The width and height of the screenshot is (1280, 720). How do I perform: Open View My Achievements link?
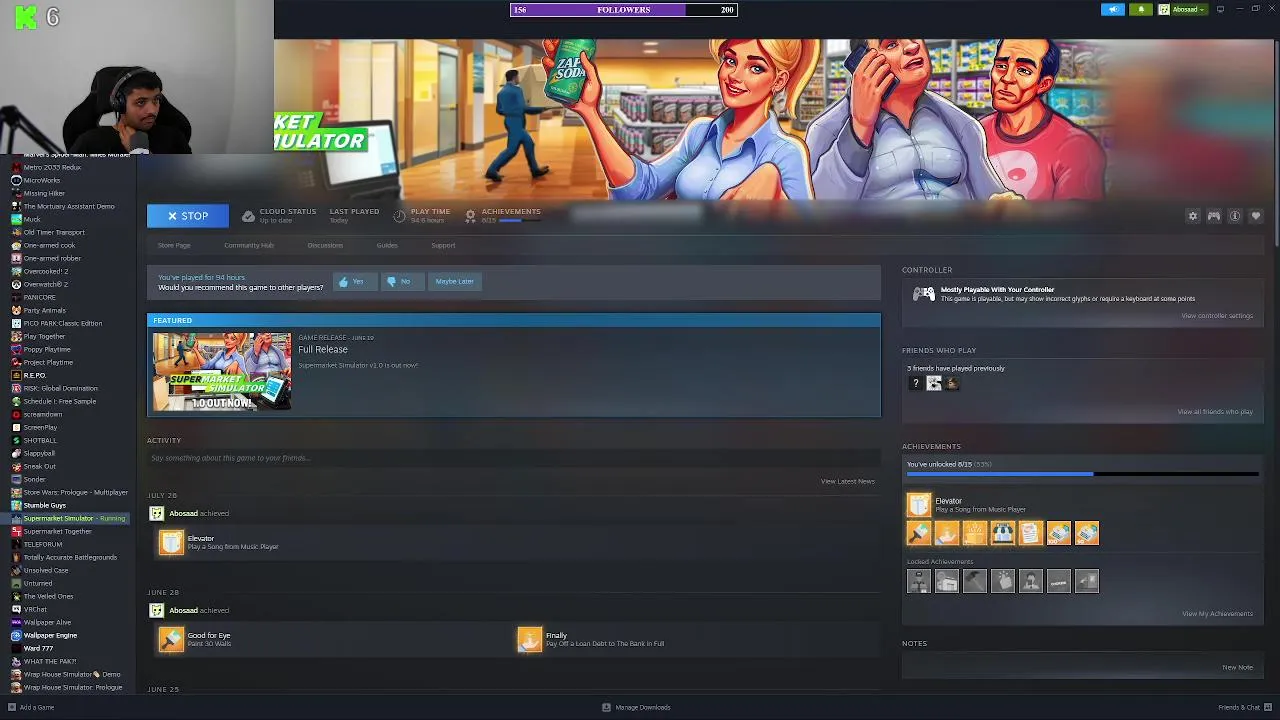(x=1217, y=613)
